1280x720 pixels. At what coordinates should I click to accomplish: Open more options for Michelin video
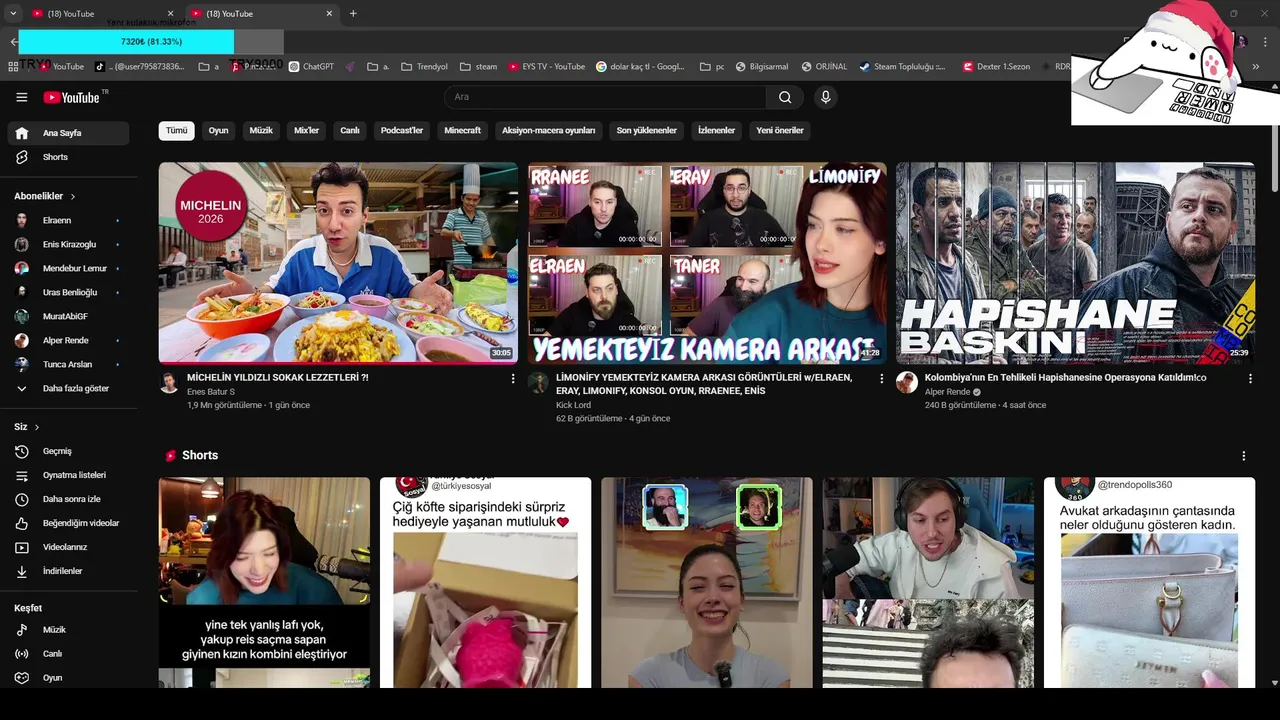513,379
